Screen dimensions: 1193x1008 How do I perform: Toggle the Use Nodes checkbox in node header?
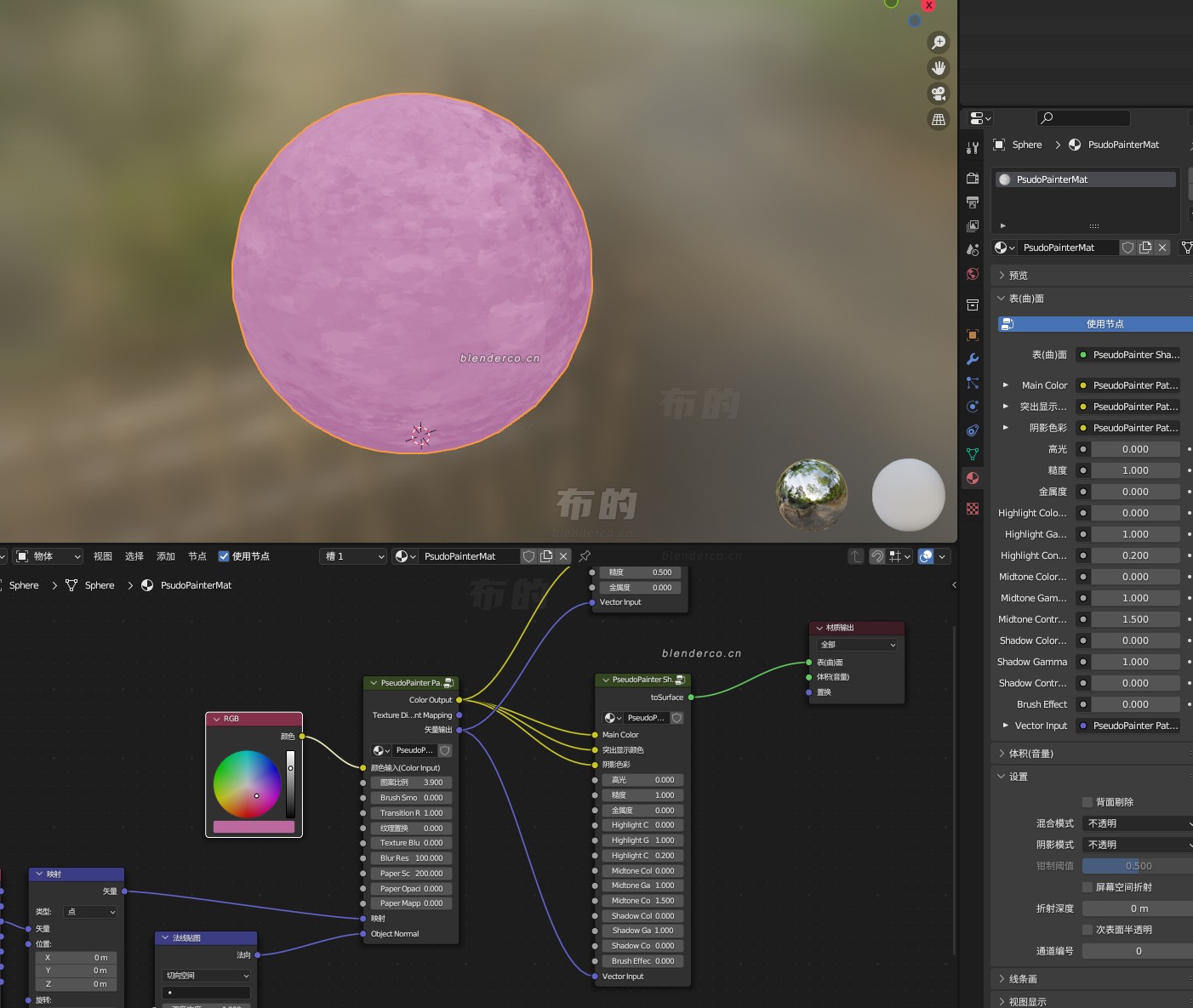[224, 556]
